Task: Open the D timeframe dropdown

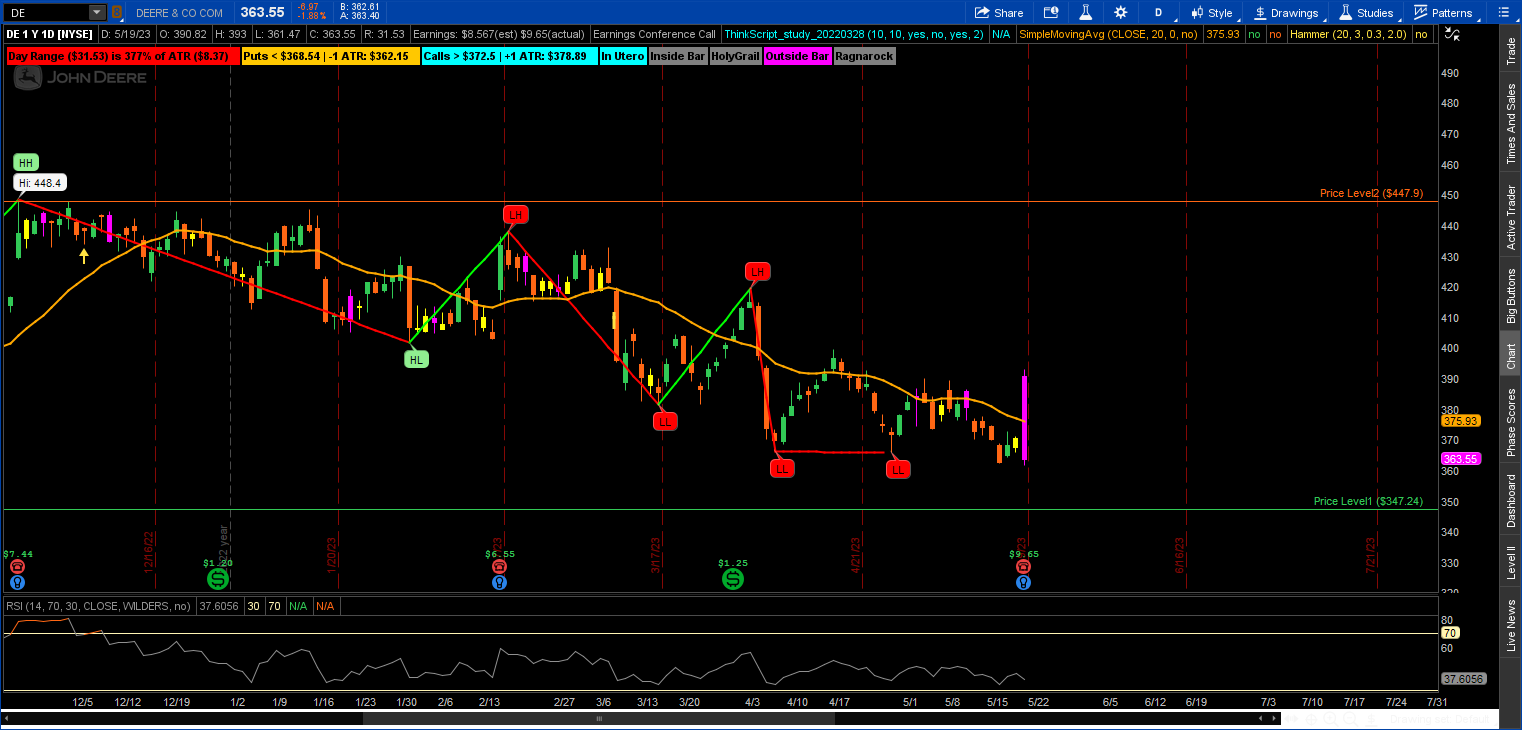Action: pyautogui.click(x=1158, y=12)
